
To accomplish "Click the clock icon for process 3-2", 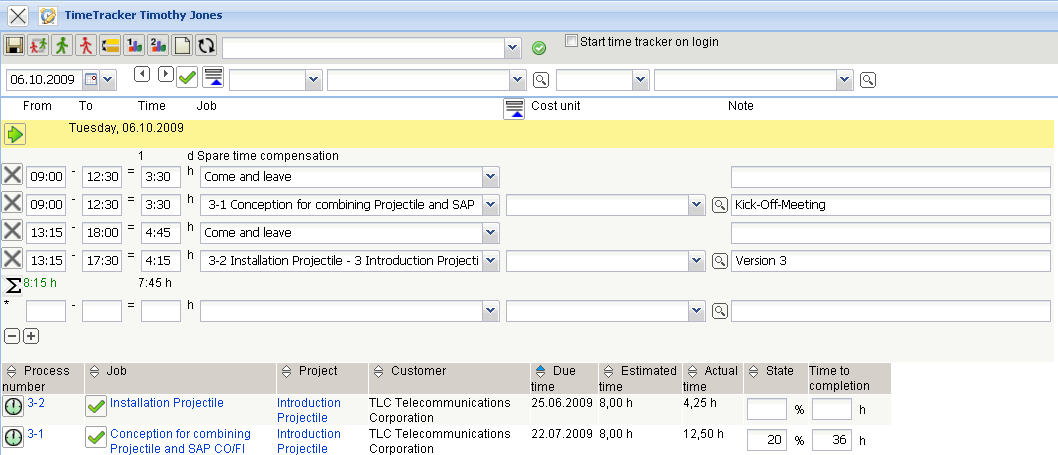I will coord(13,407).
